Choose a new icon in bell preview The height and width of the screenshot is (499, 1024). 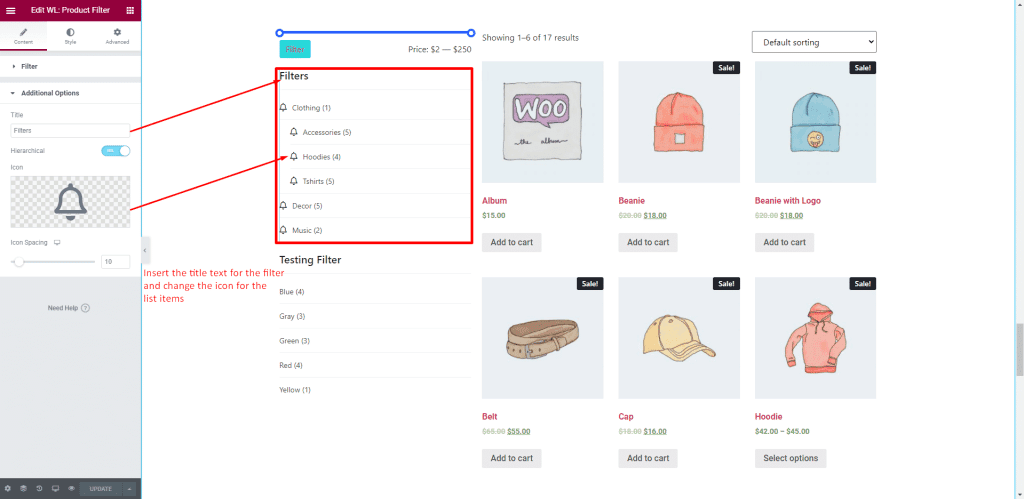click(x=70, y=201)
